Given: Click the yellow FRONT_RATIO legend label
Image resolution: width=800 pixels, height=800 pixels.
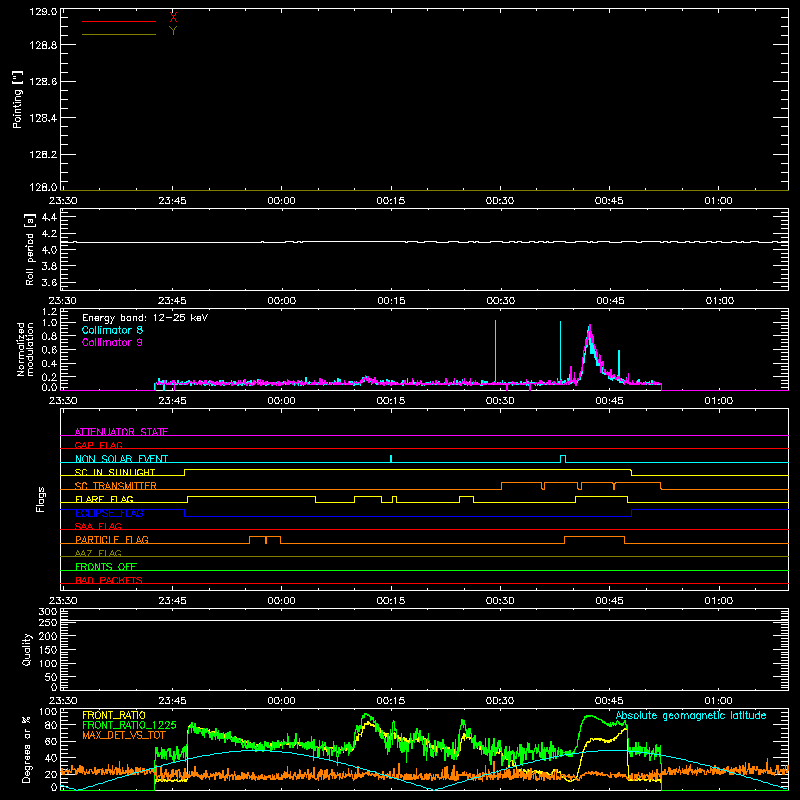Looking at the screenshot, I should click(114, 715).
